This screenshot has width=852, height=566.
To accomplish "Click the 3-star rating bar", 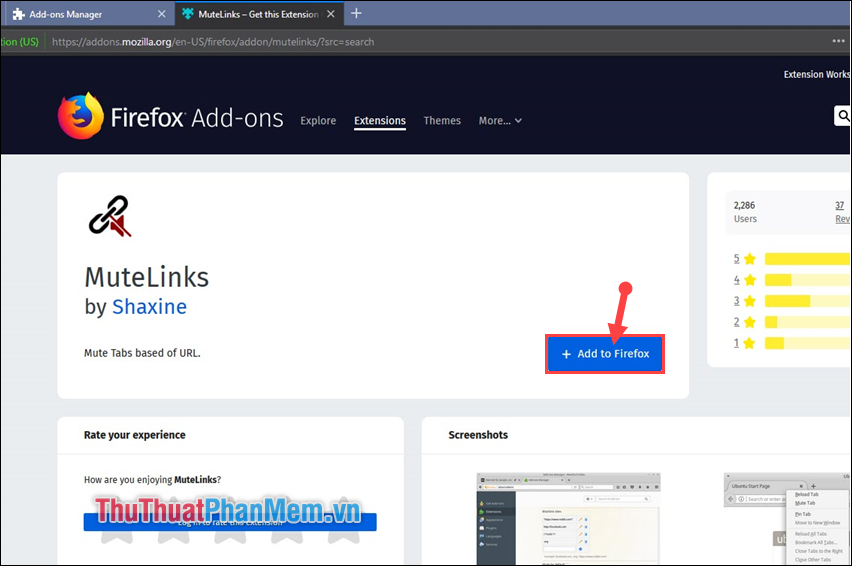I will tap(808, 301).
